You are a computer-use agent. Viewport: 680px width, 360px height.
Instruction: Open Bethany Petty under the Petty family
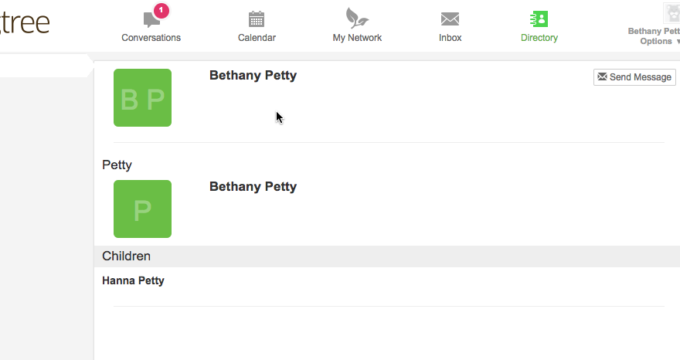tap(253, 187)
